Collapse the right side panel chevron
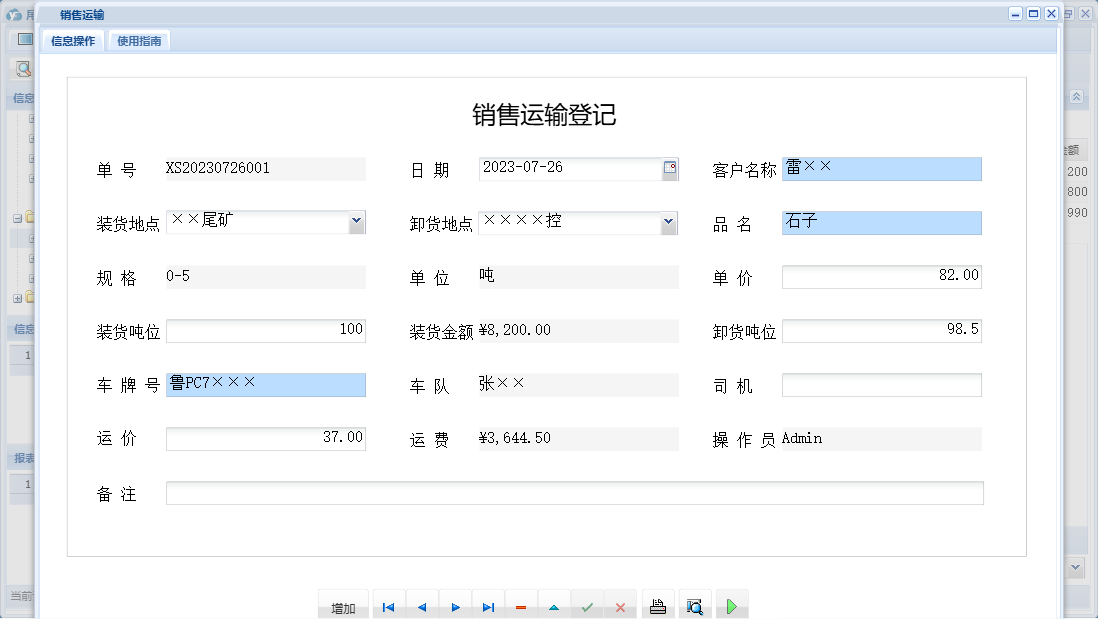Viewport: 1098px width, 635px height. (1076, 96)
